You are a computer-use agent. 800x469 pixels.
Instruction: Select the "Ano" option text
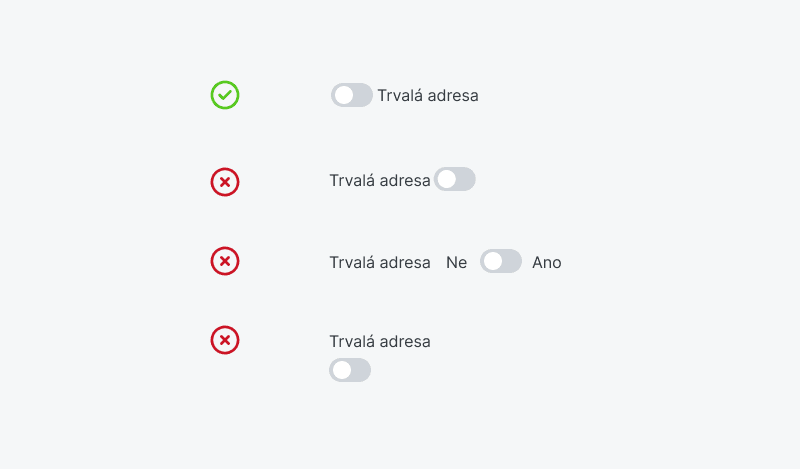click(547, 263)
